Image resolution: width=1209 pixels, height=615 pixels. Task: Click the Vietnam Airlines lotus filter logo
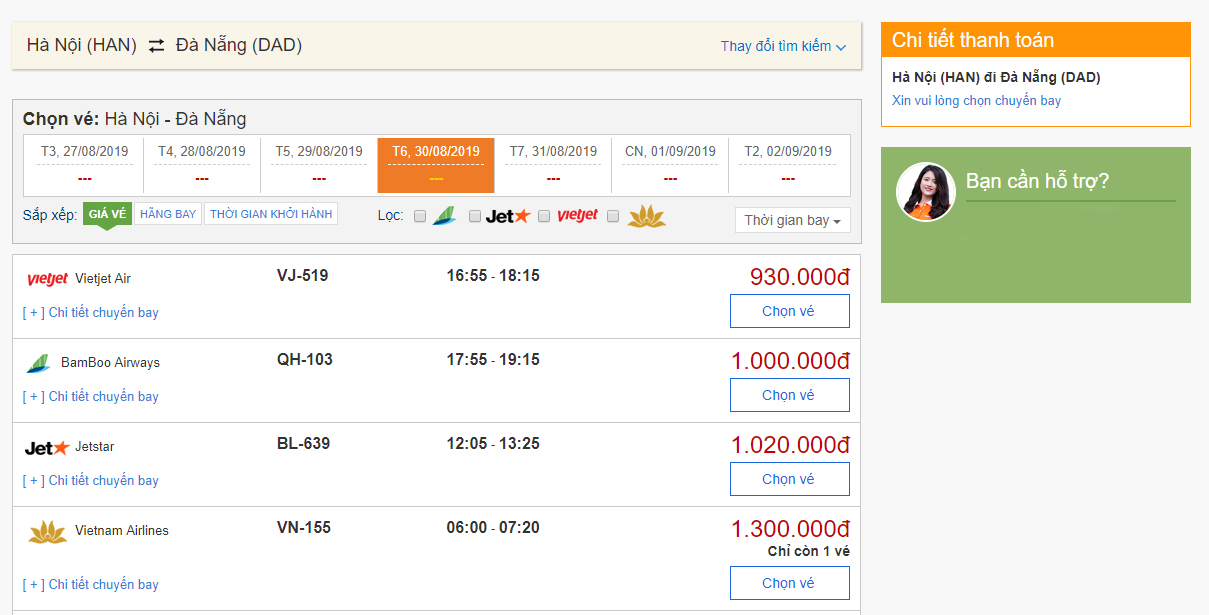tap(647, 216)
